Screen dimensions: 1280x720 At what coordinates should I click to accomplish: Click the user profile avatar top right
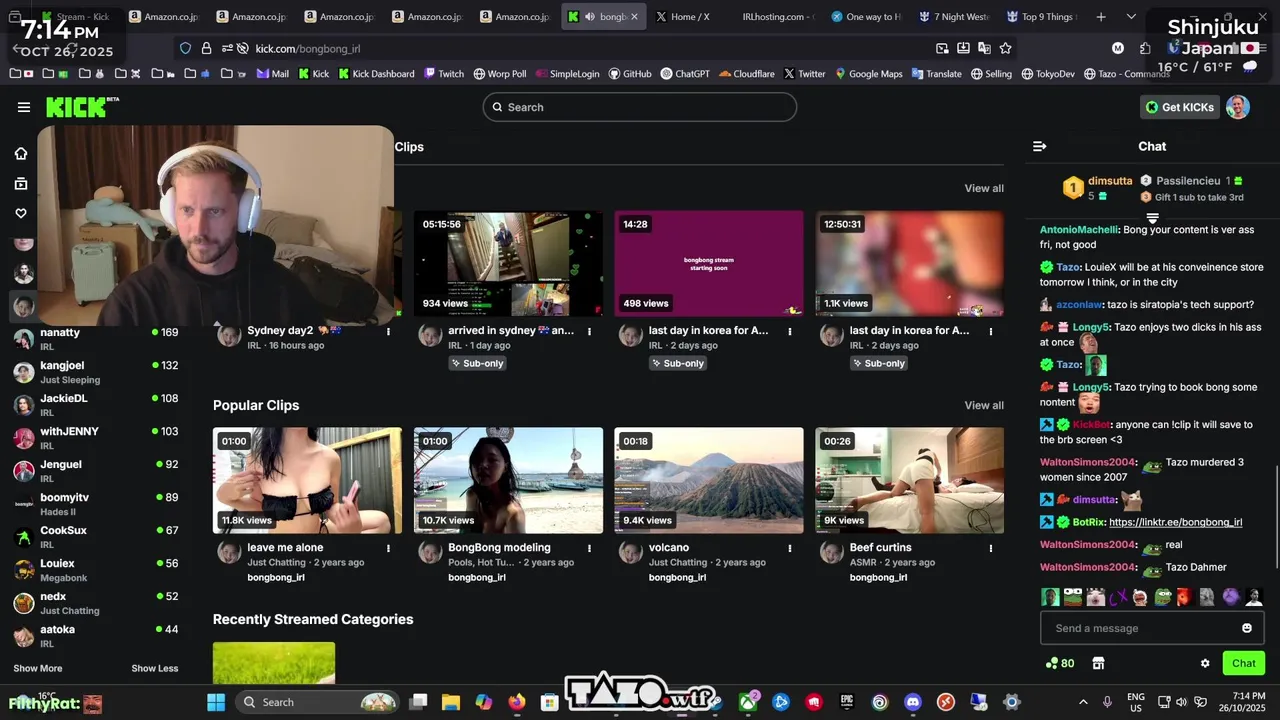(1238, 107)
